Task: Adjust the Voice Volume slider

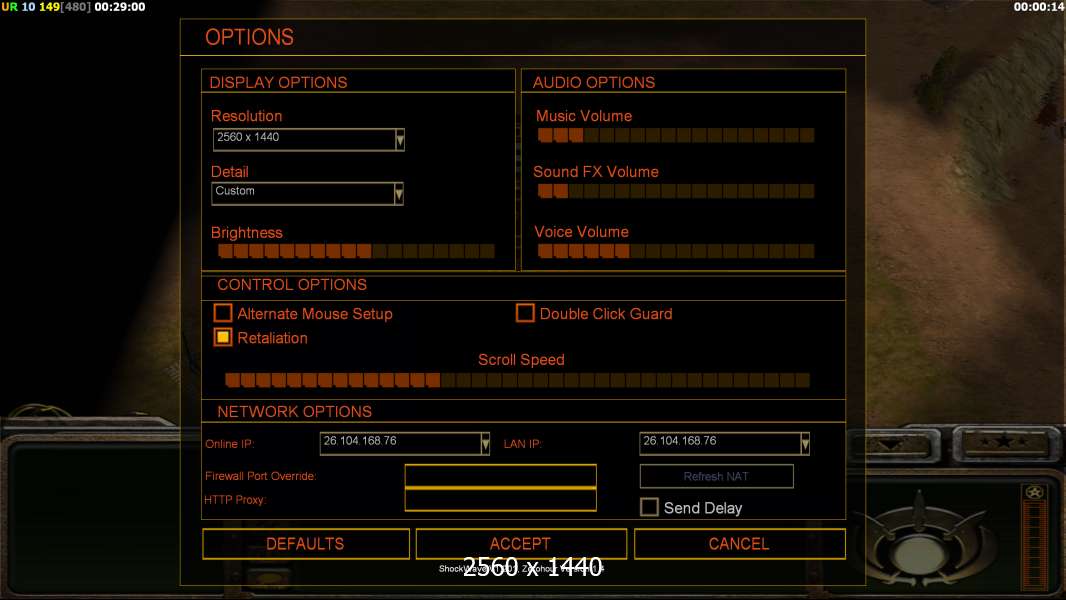Action: coord(676,251)
